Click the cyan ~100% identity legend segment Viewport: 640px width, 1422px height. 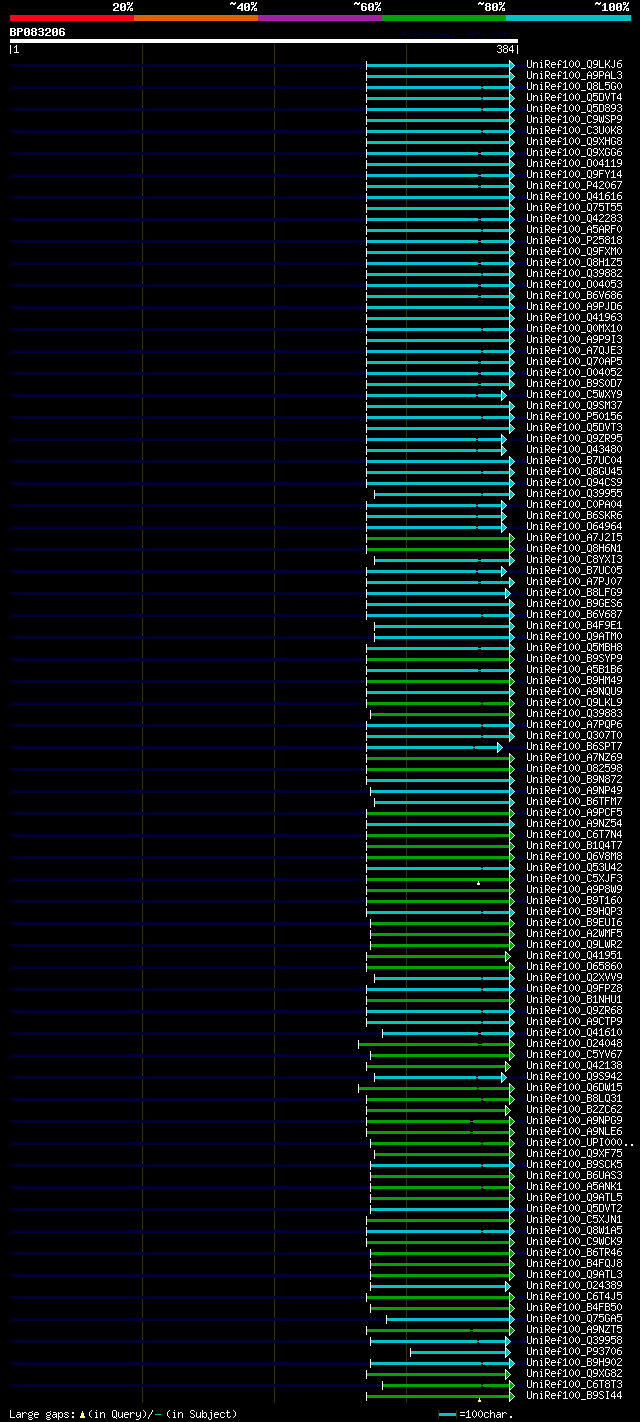click(x=568, y=17)
